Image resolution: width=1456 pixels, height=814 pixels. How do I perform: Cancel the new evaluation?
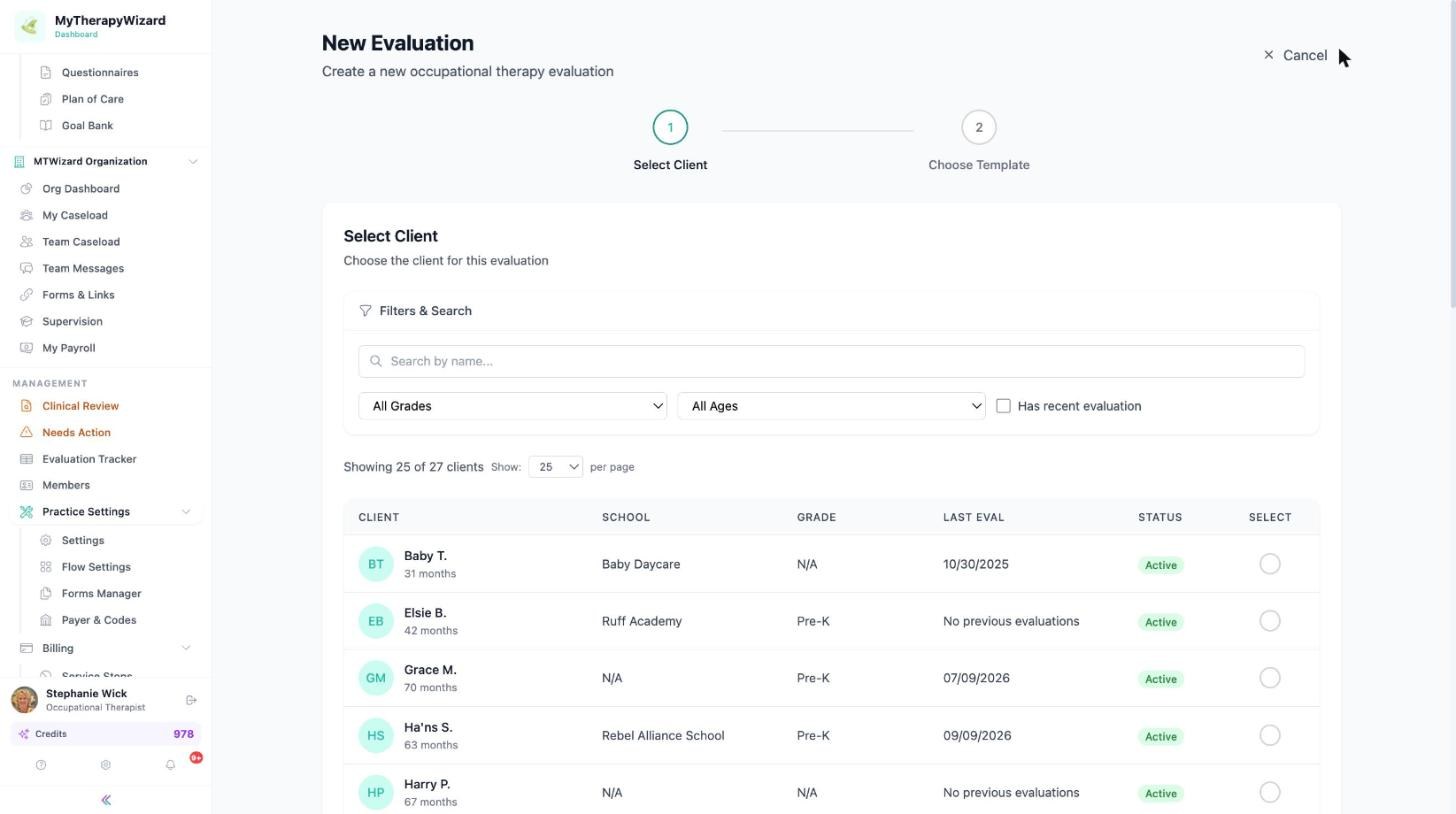point(1295,55)
